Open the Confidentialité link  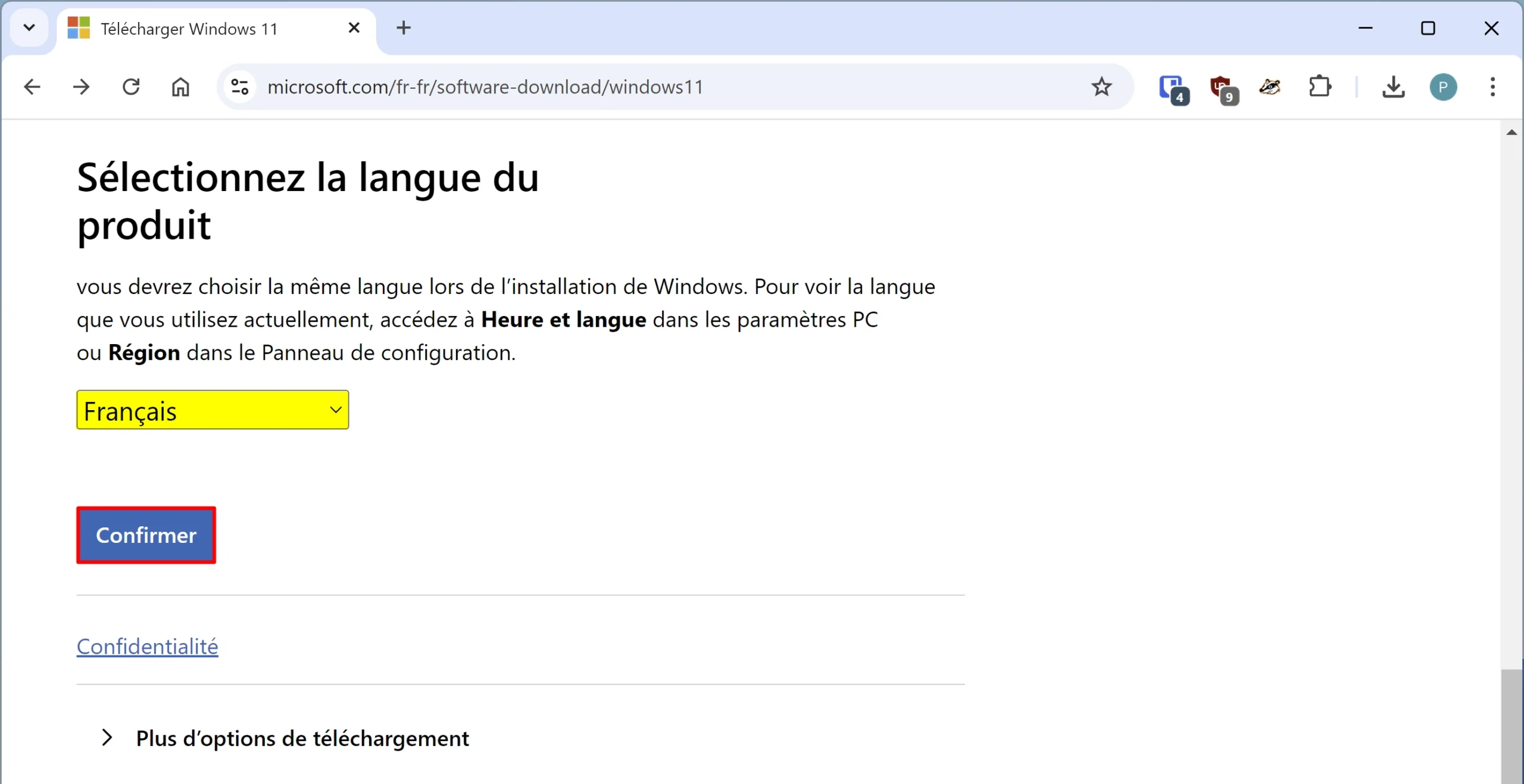point(148,646)
